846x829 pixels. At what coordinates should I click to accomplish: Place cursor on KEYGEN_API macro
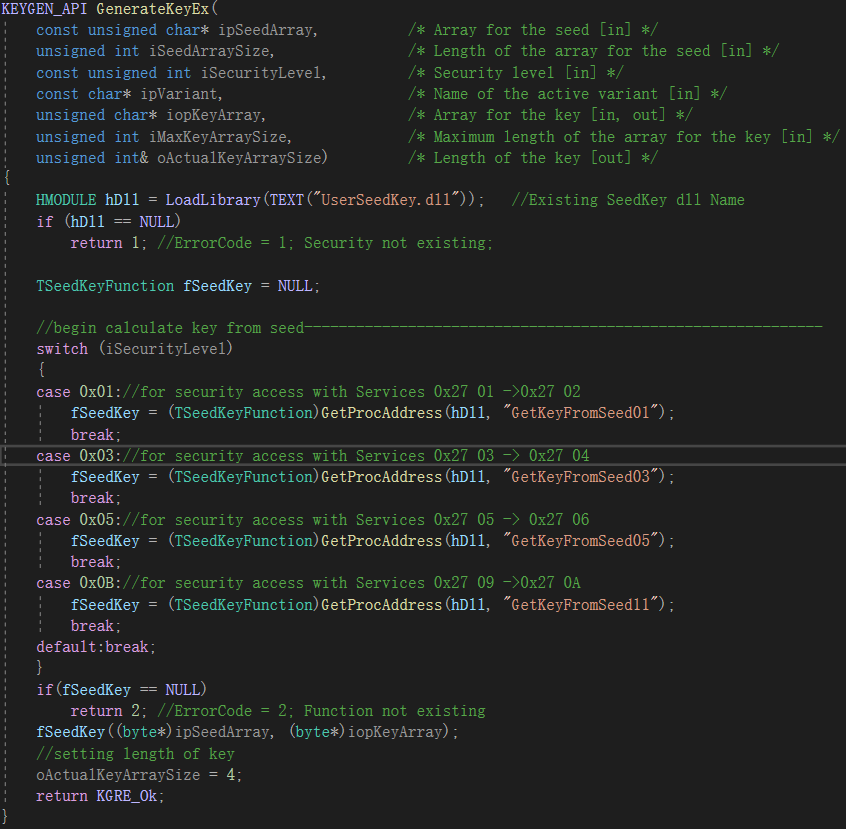coord(44,9)
